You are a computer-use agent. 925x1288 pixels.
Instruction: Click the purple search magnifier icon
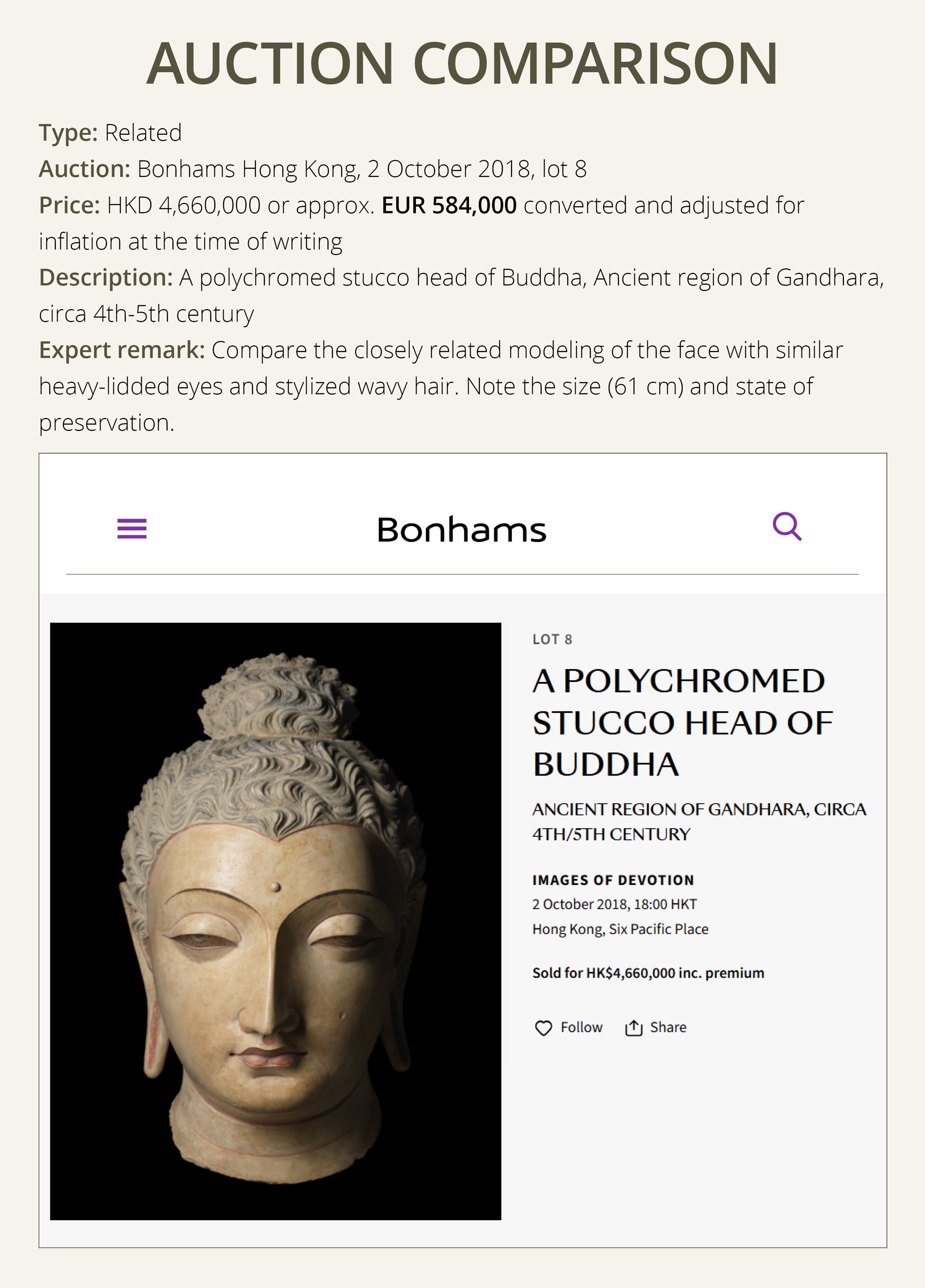pyautogui.click(x=787, y=526)
